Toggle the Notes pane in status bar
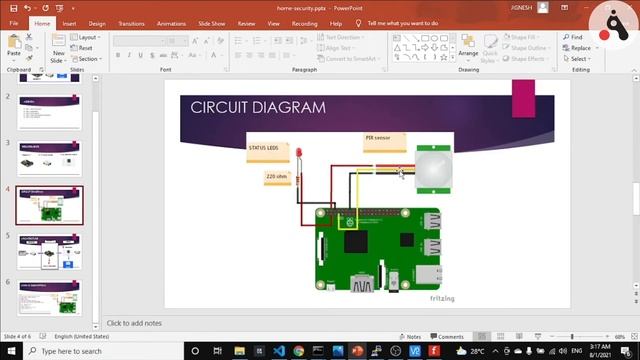 [x=410, y=337]
